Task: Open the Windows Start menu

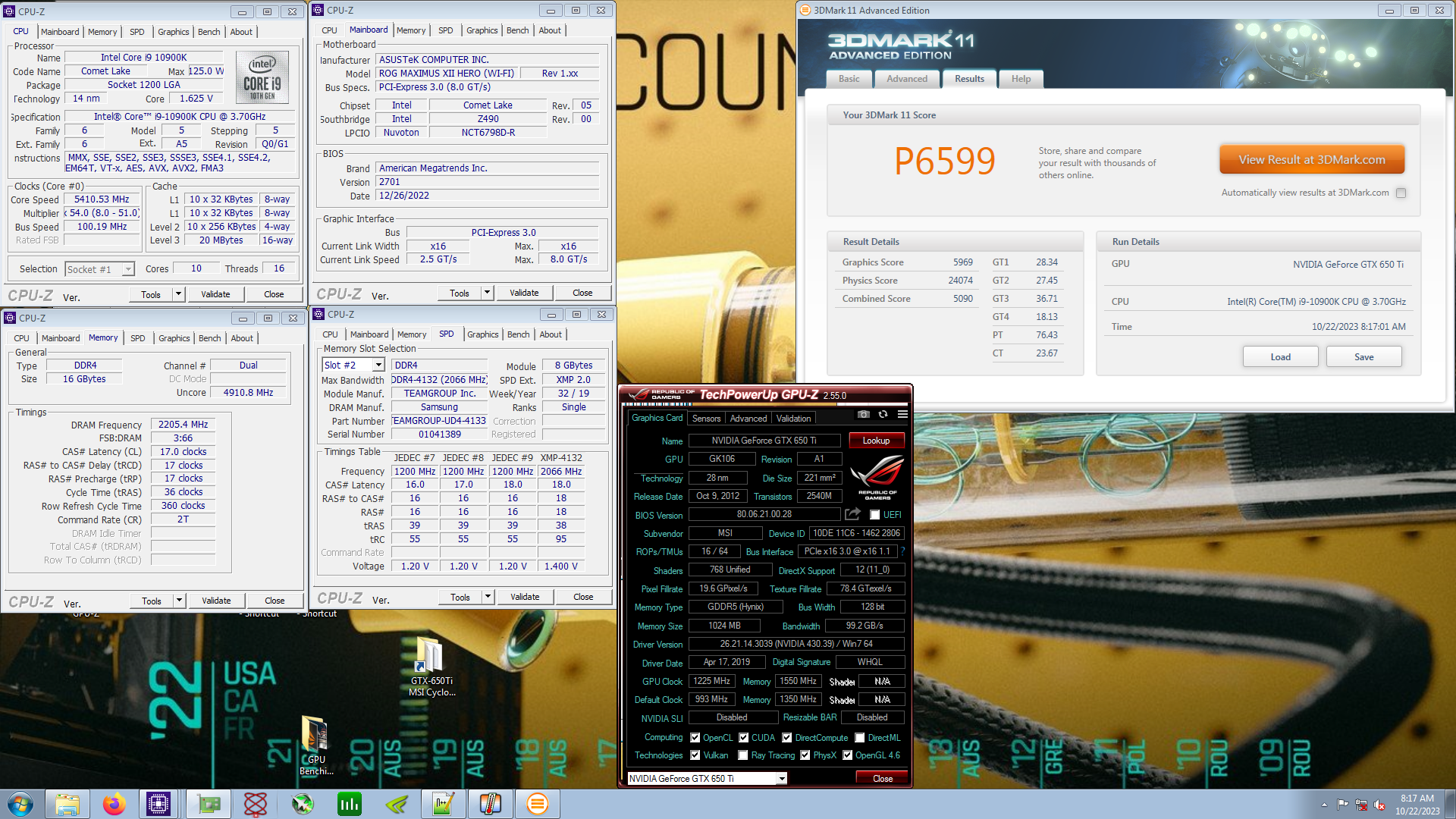Action: click(x=20, y=804)
